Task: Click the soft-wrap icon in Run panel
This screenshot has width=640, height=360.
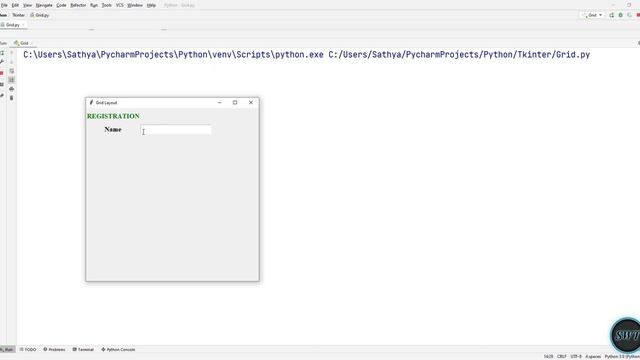Action: click(11, 71)
